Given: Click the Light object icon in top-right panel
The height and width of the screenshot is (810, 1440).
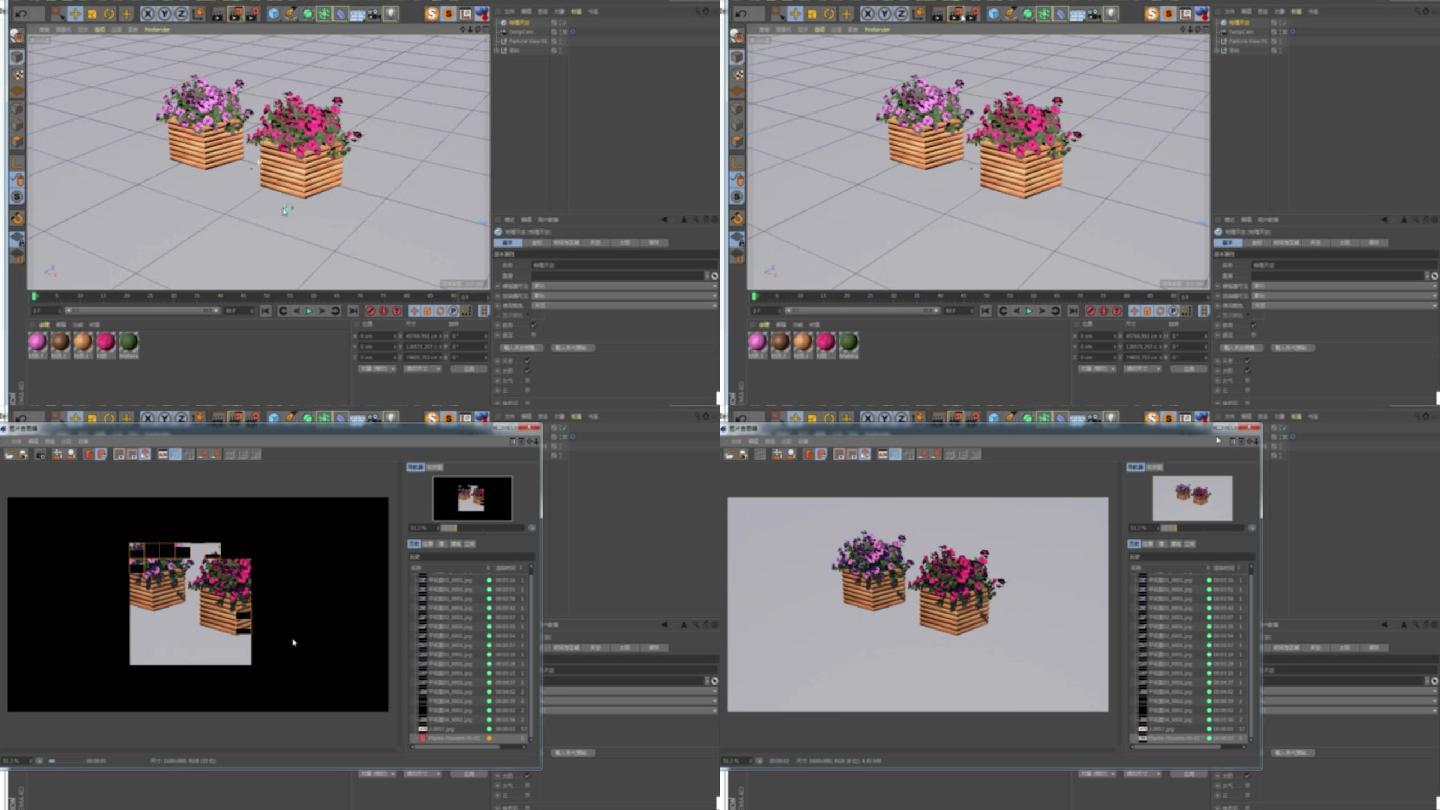Looking at the screenshot, I should [1111, 14].
